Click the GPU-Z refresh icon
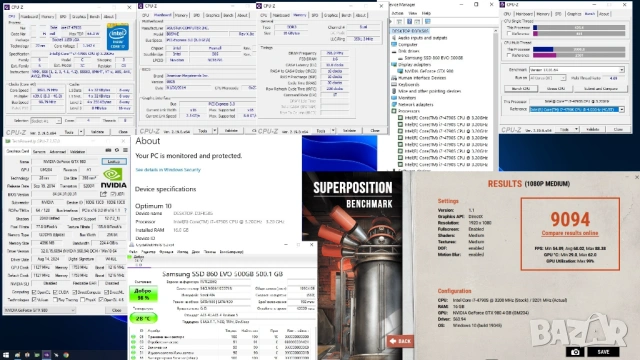Viewport: 640px width, 360px height. point(117,150)
